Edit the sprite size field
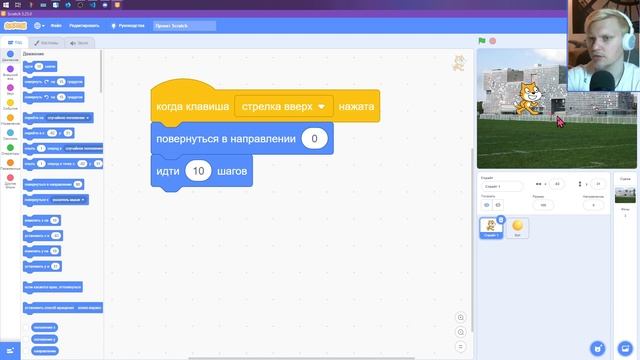 pos(543,205)
